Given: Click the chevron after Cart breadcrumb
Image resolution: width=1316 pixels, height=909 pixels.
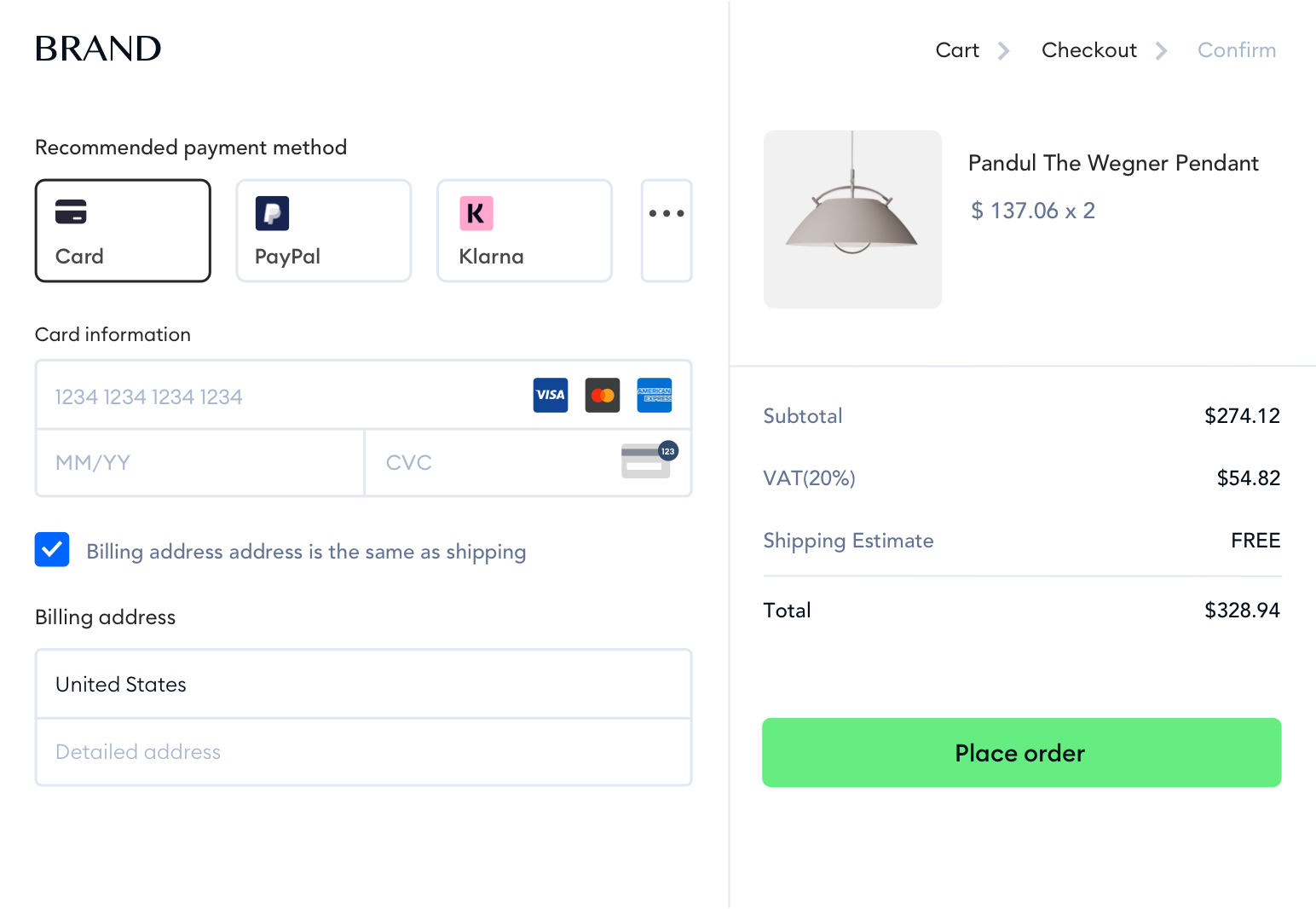Looking at the screenshot, I should (1004, 51).
